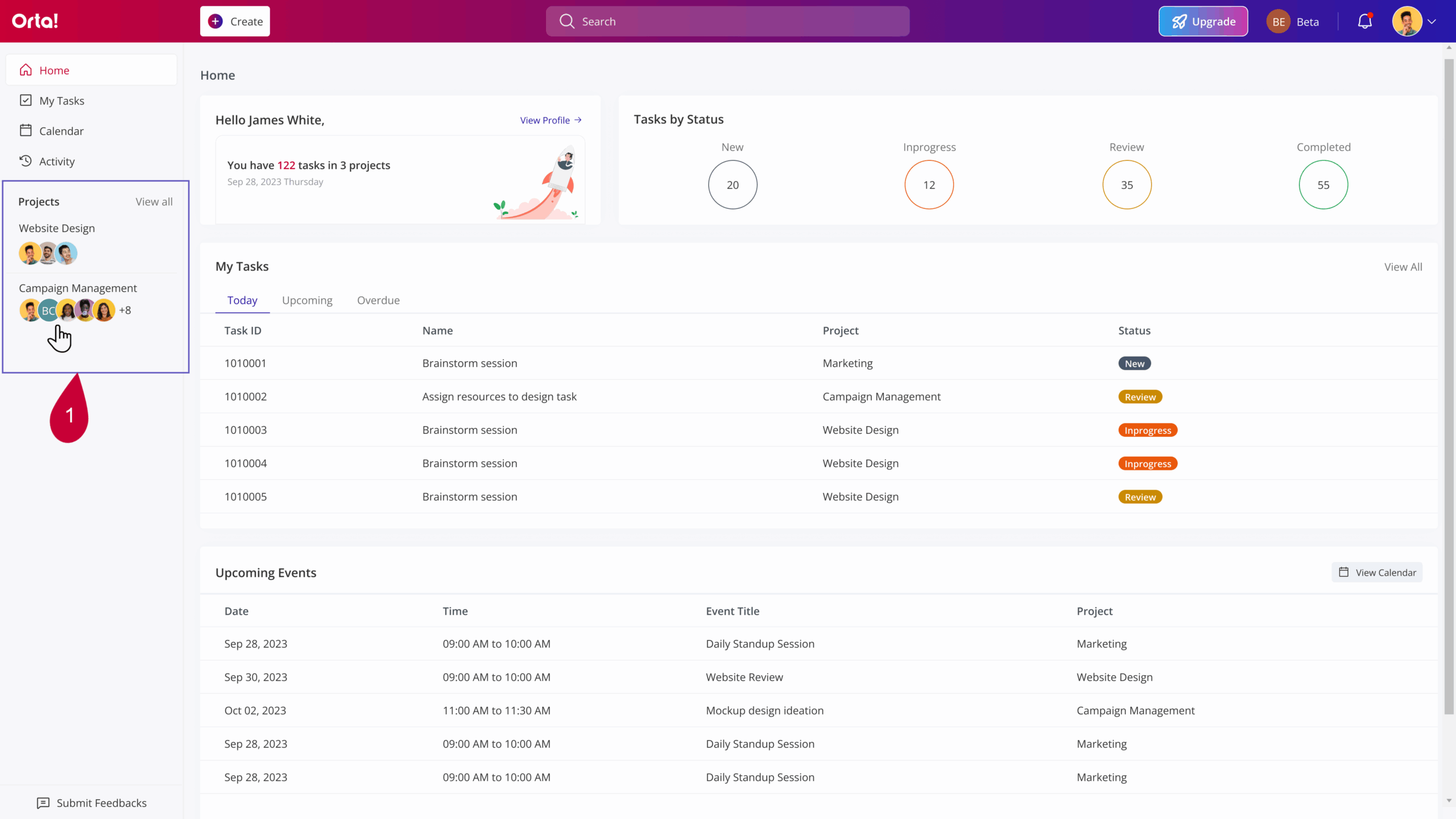
Task: Follow the View Profile link
Action: click(550, 120)
